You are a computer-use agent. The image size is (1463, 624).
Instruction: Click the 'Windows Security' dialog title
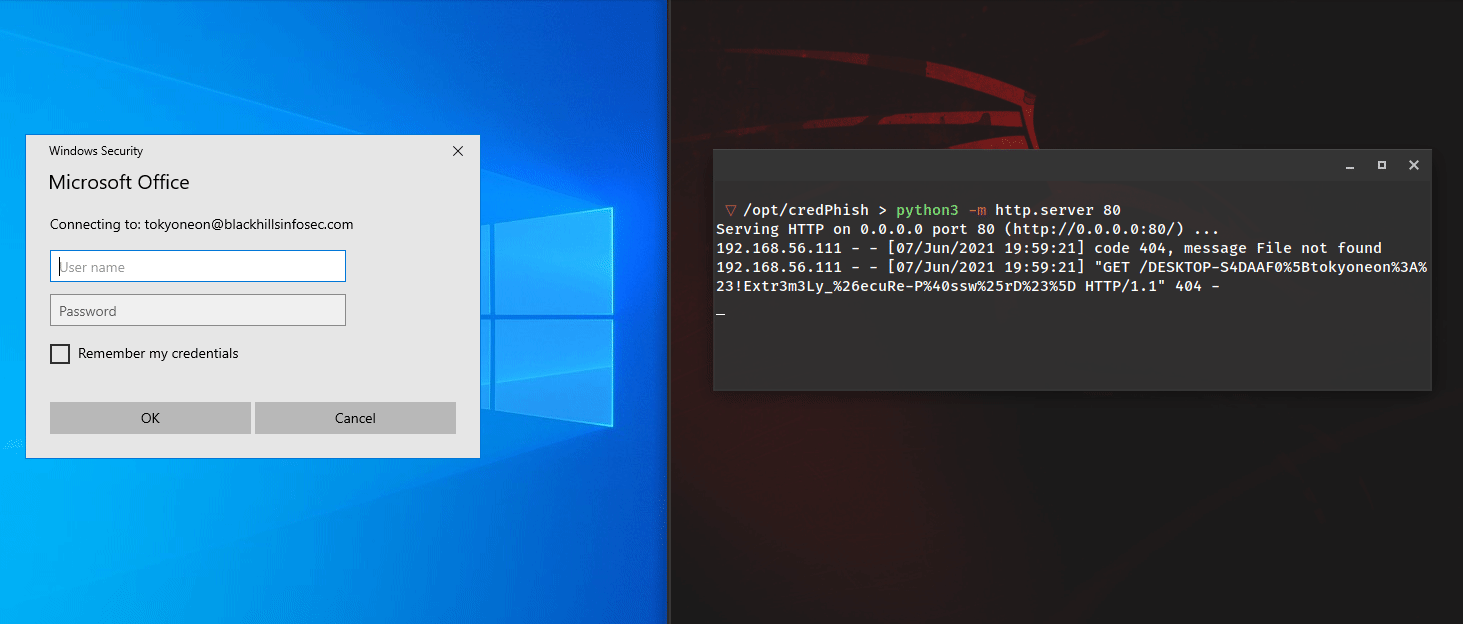click(96, 151)
